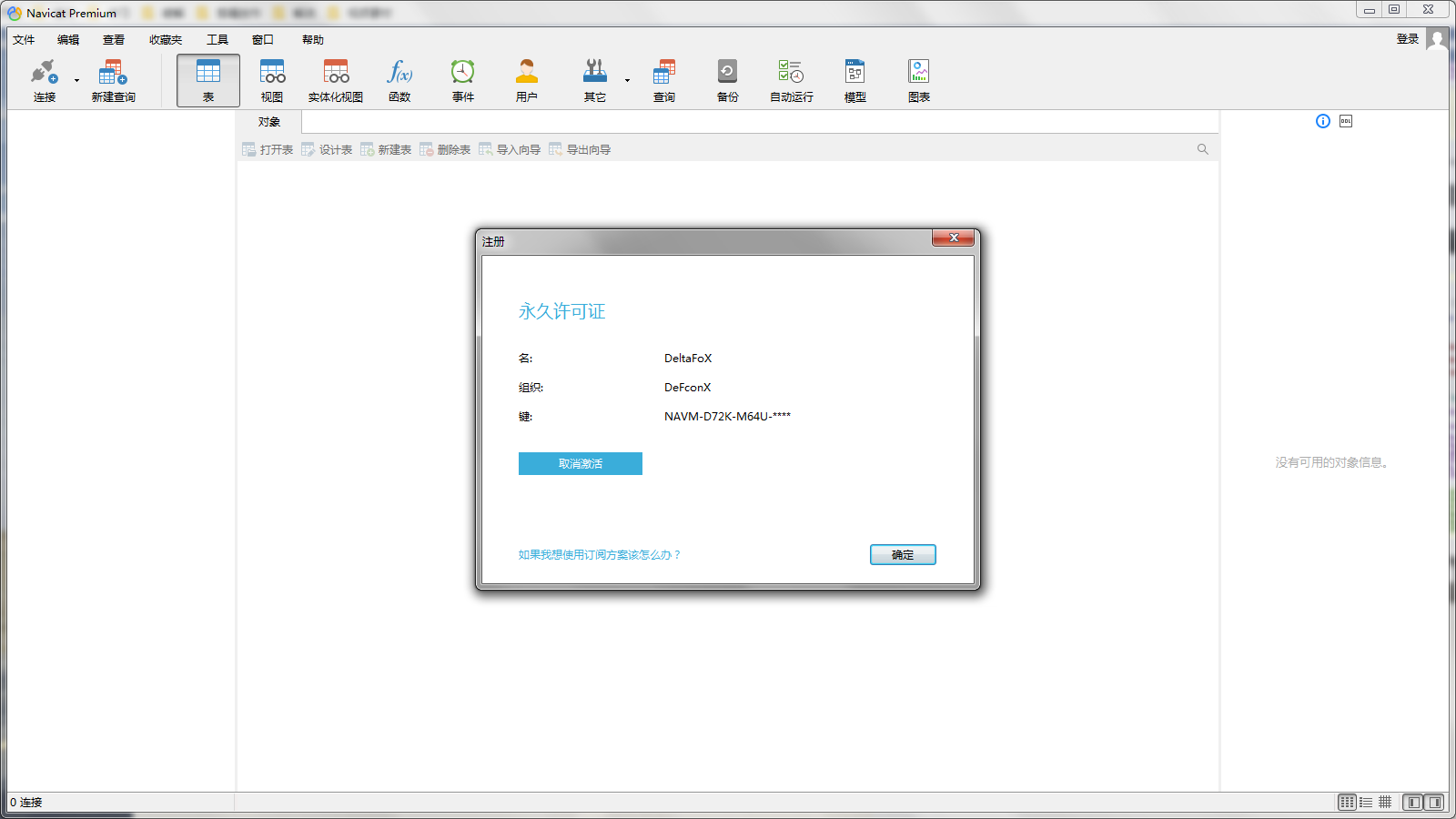Click Export Wizard (导出向导) button

pos(580,149)
